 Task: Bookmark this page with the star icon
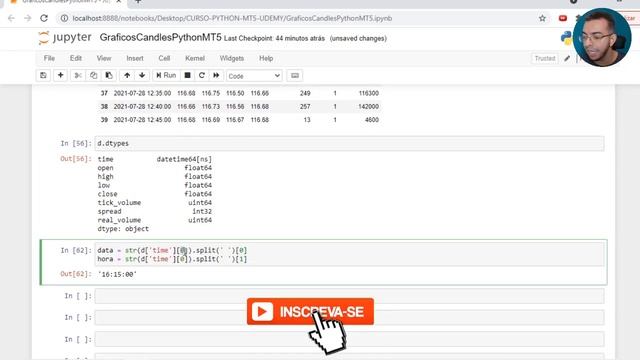(542, 18)
